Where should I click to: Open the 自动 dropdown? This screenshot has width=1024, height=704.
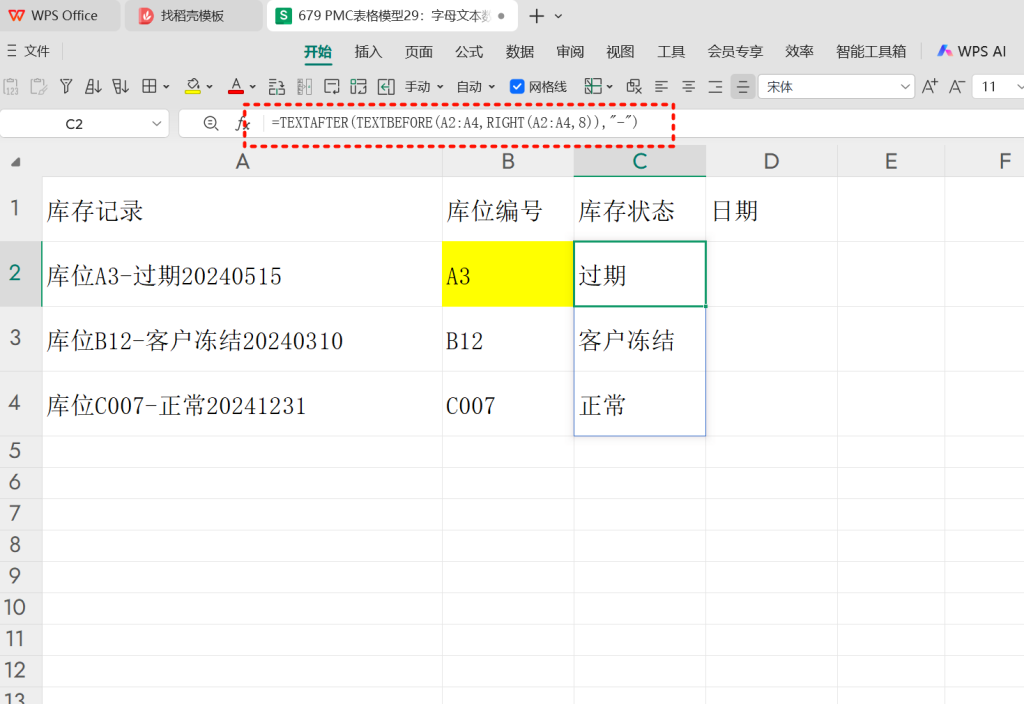(x=475, y=87)
